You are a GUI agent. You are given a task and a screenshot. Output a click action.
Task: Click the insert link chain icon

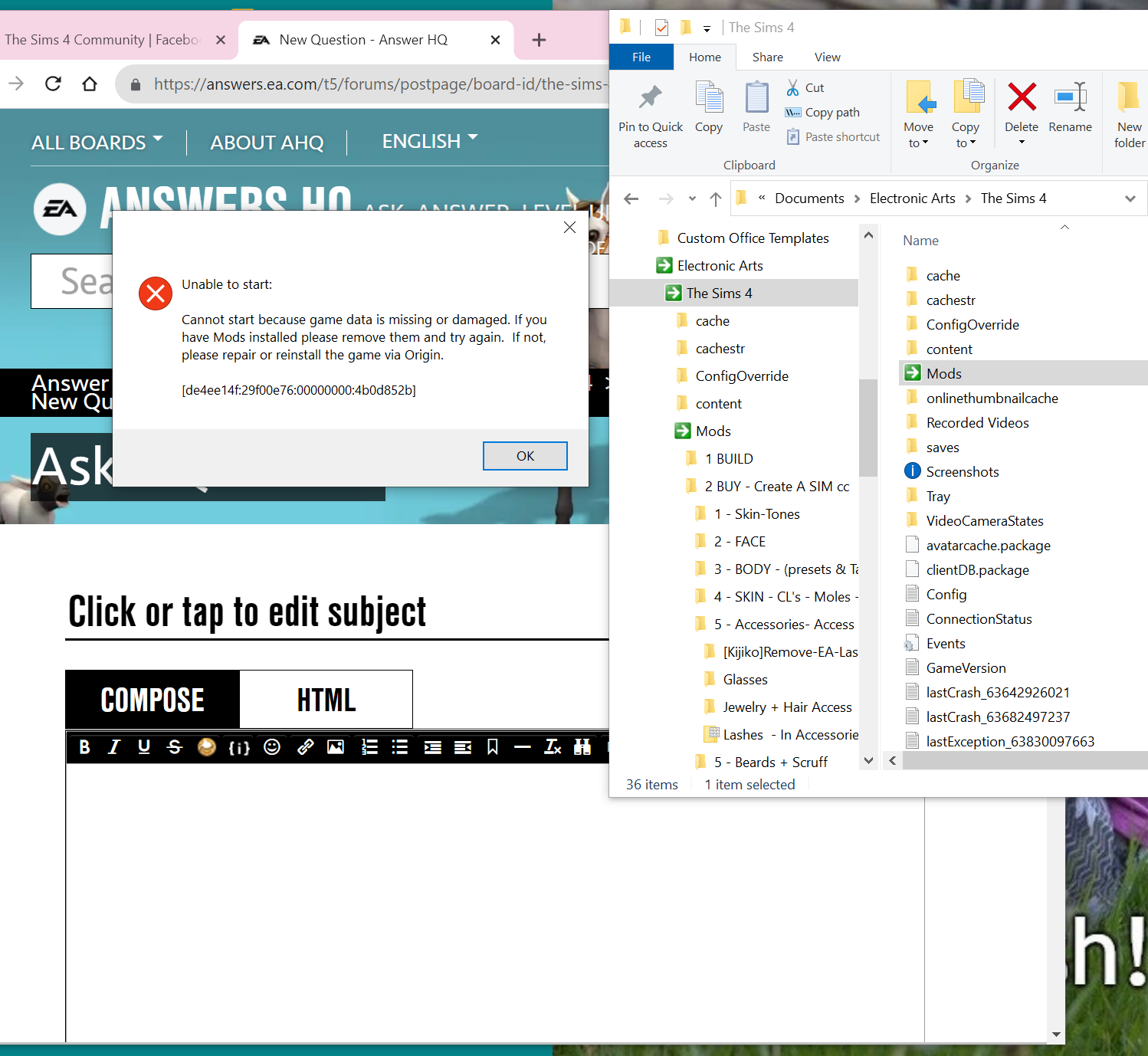pyautogui.click(x=305, y=747)
